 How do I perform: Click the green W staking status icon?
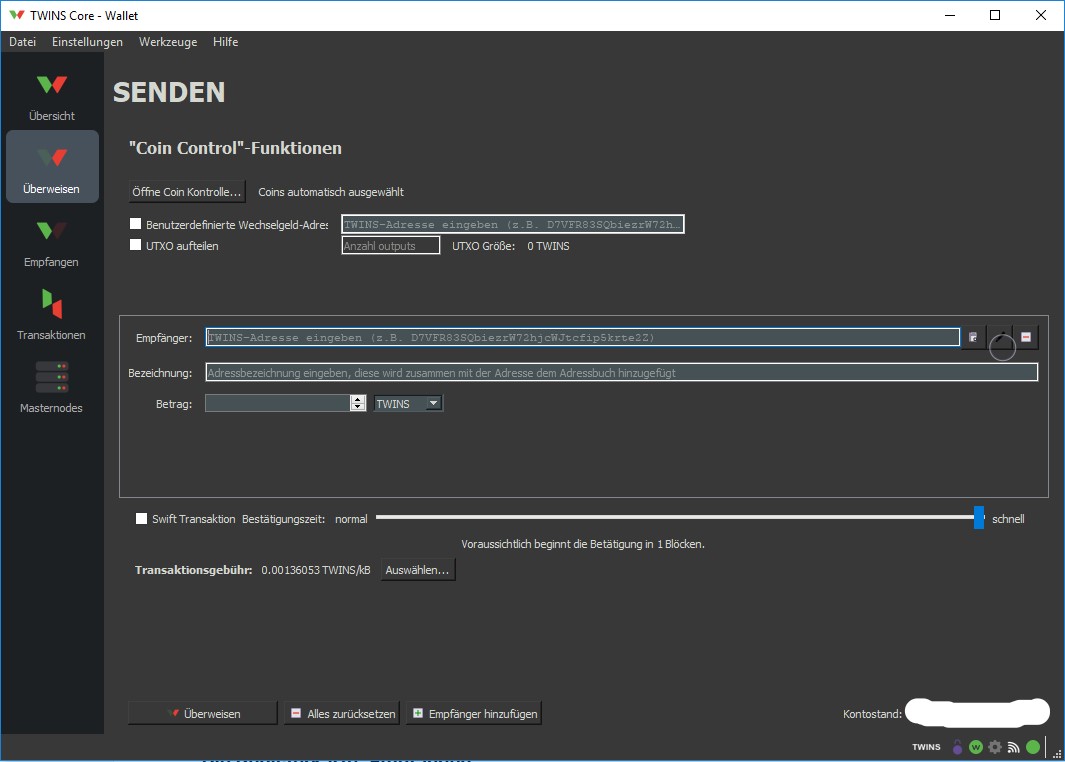[976, 747]
